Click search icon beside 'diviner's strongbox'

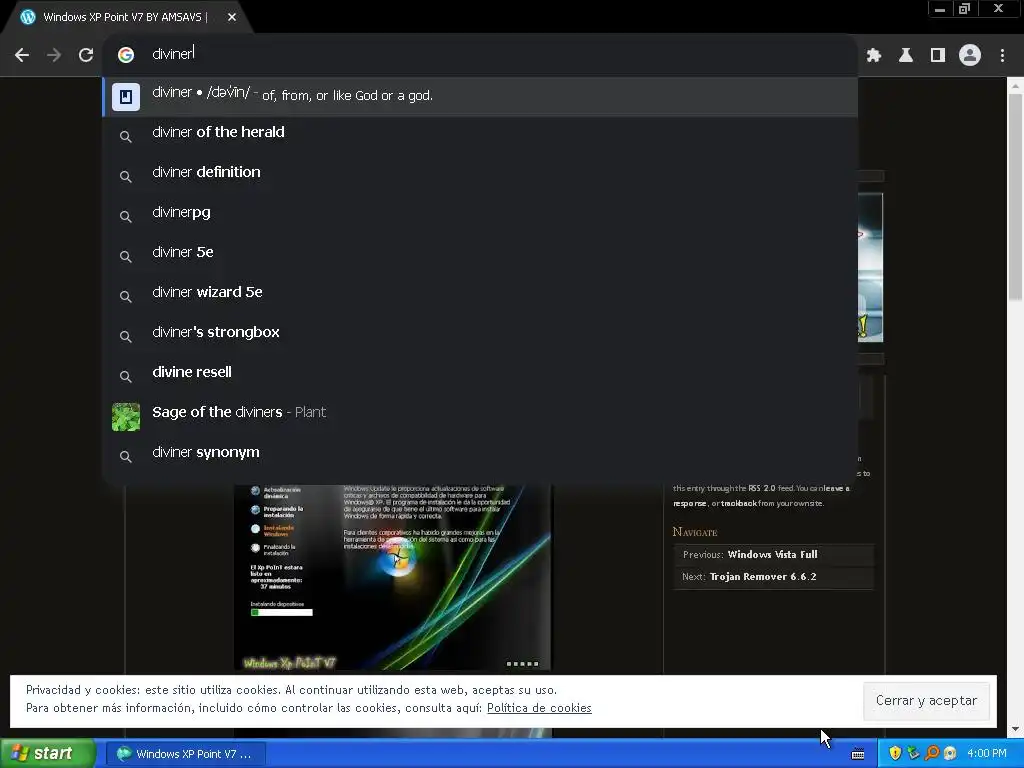126,337
